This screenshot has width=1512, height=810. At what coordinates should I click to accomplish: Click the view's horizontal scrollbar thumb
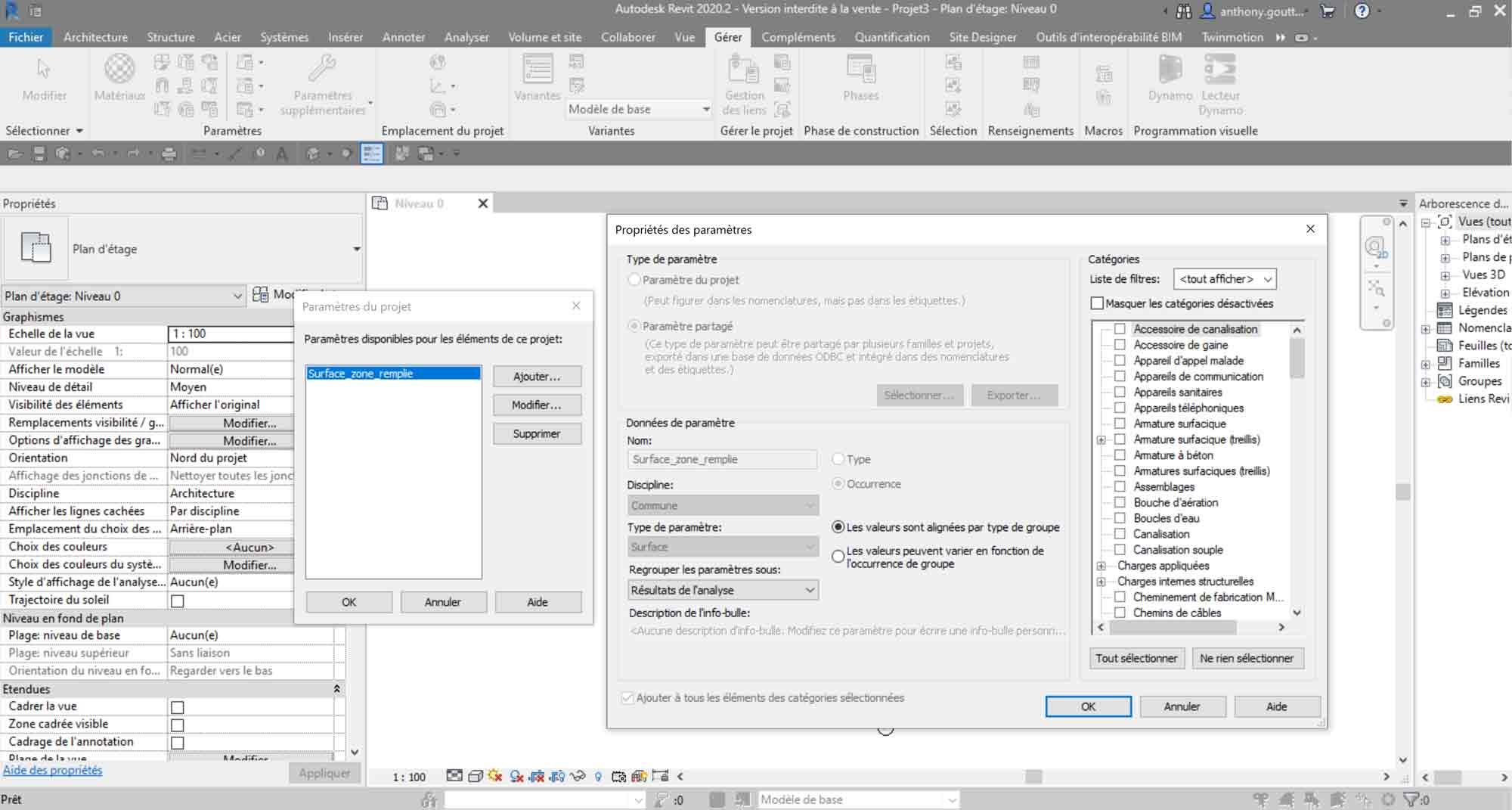coord(1033,777)
